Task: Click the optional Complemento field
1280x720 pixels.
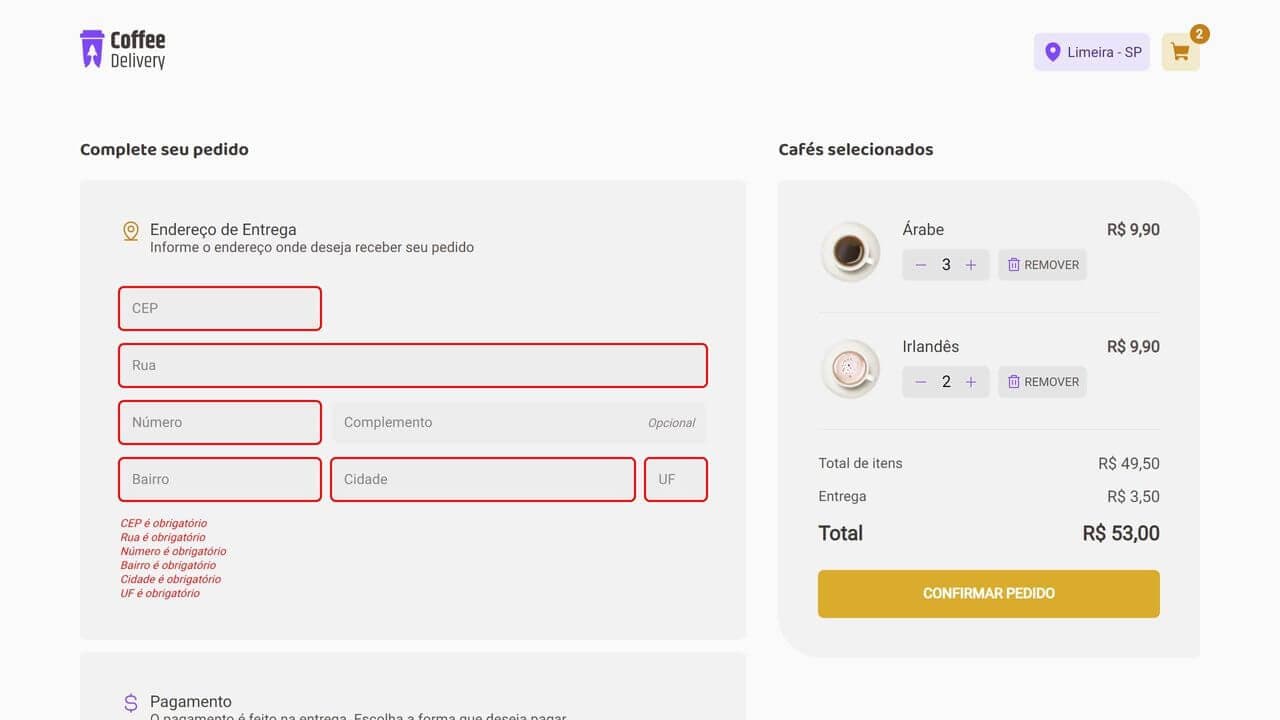Action: coord(518,422)
